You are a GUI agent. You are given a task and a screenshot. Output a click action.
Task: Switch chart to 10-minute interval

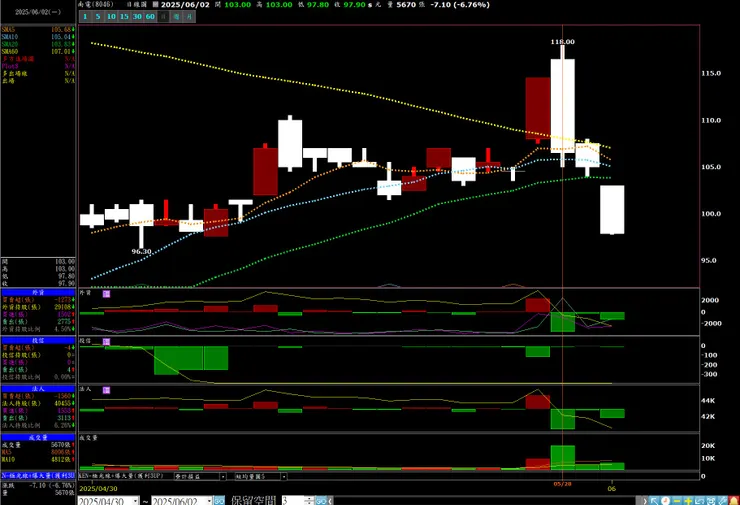pos(111,17)
